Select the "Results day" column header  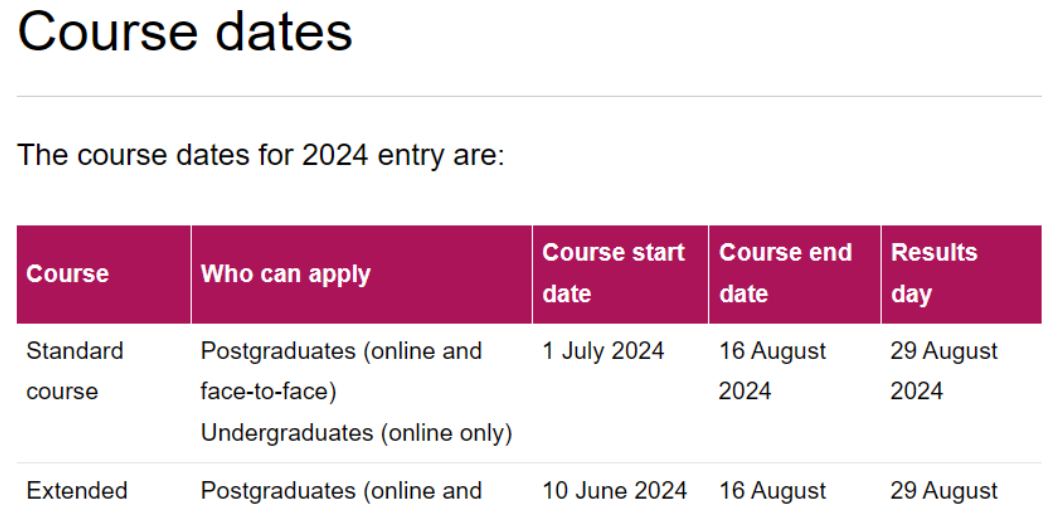[x=934, y=273]
